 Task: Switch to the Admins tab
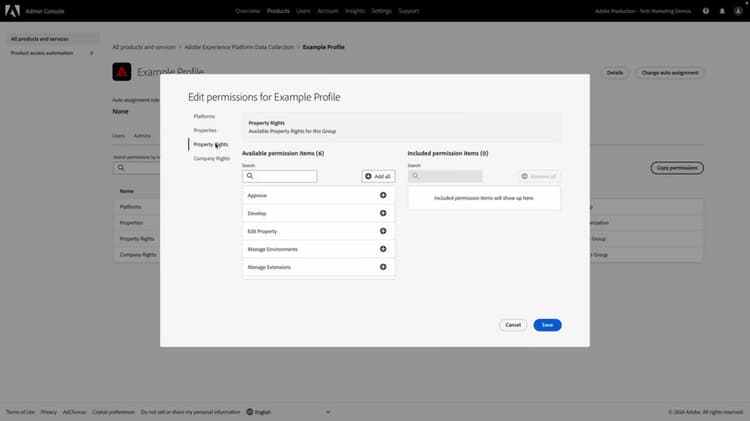142,136
